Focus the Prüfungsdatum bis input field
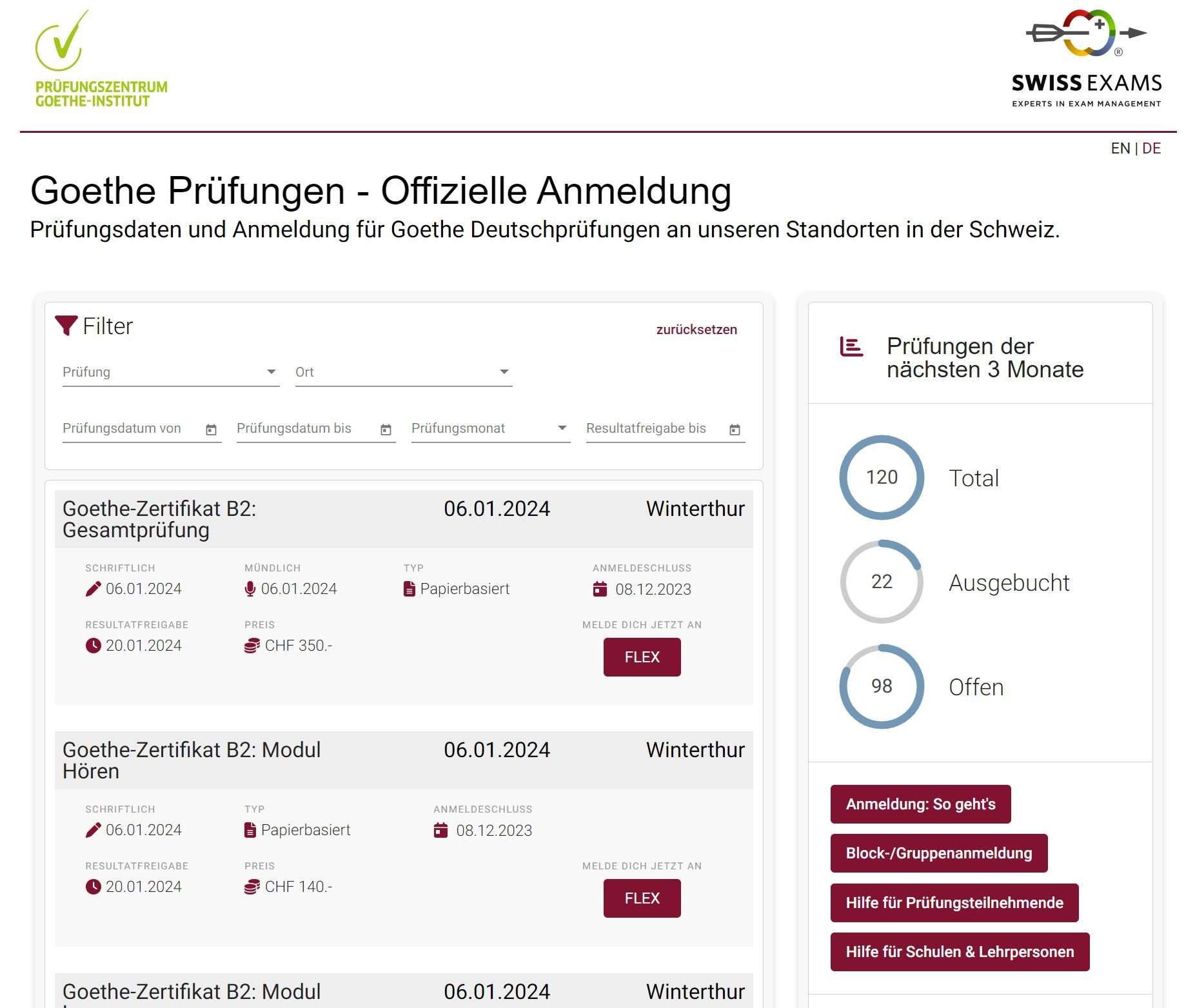Screen dimensions: 1195x1008 tap(316, 428)
